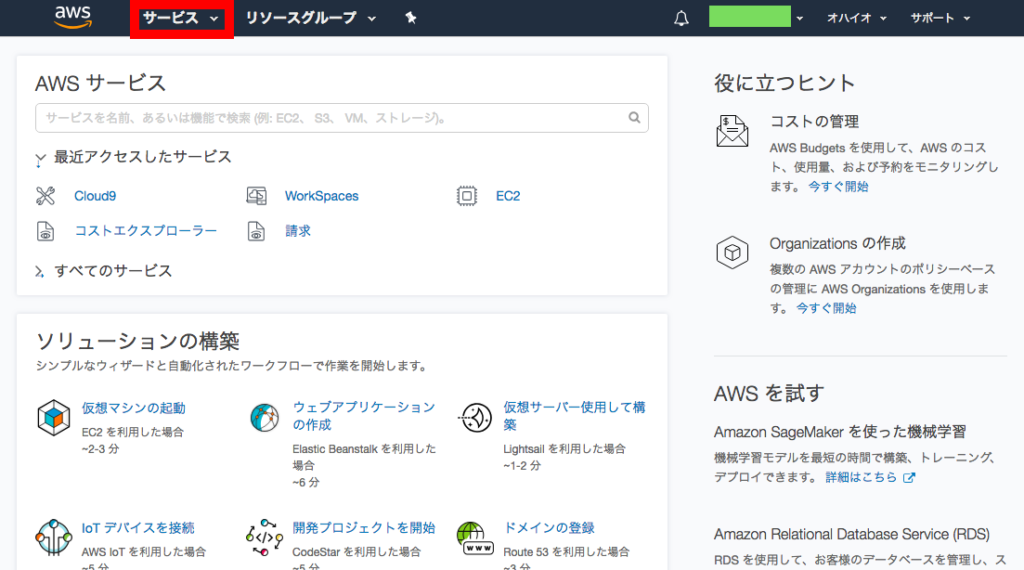This screenshot has height=570, width=1024.
Task: Click the コストの管理 envelope icon
Action: [732, 131]
